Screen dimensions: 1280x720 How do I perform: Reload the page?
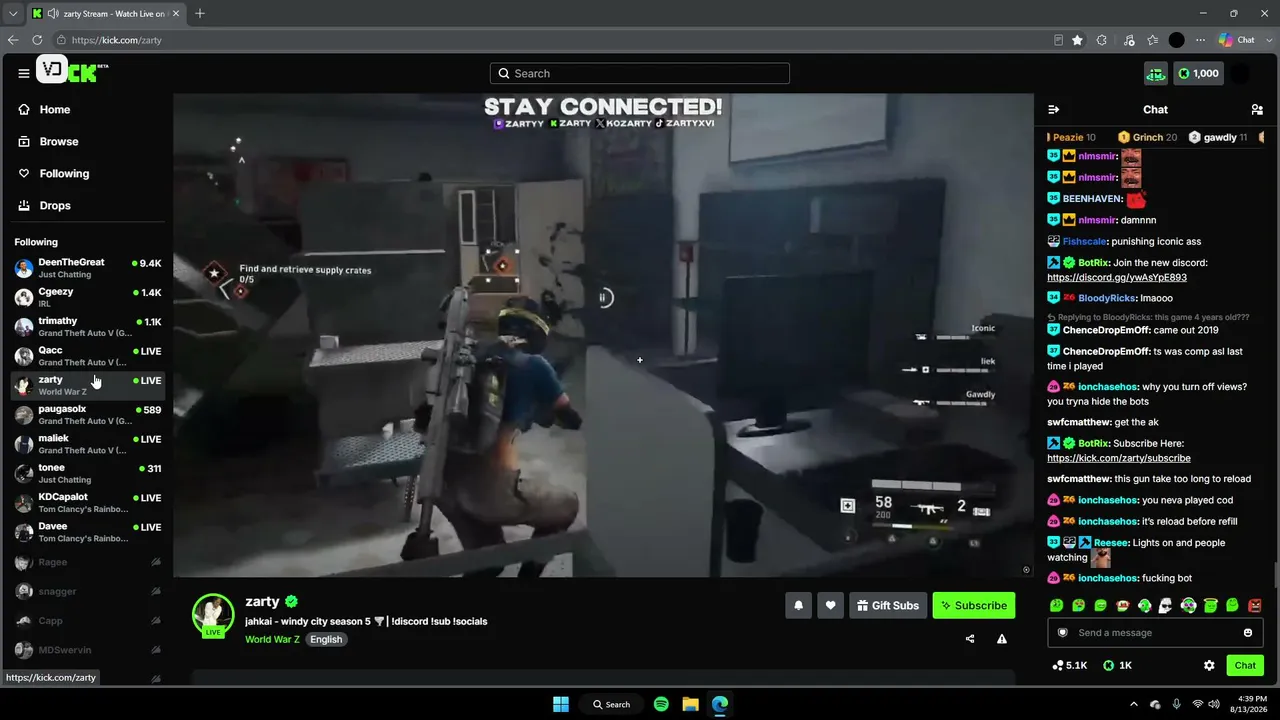[38, 40]
